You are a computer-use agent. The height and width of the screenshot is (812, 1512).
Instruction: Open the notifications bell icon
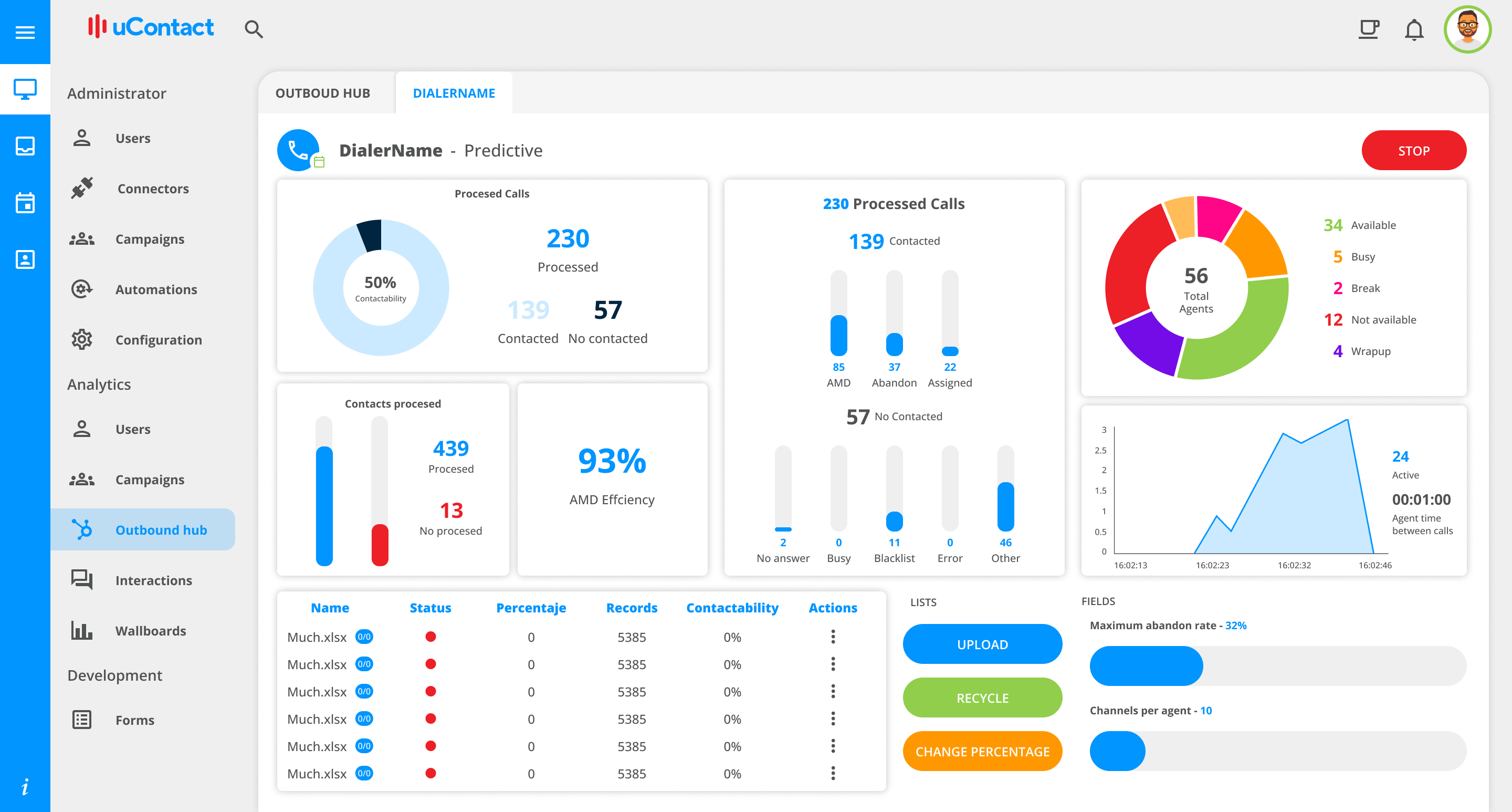coord(1413,29)
